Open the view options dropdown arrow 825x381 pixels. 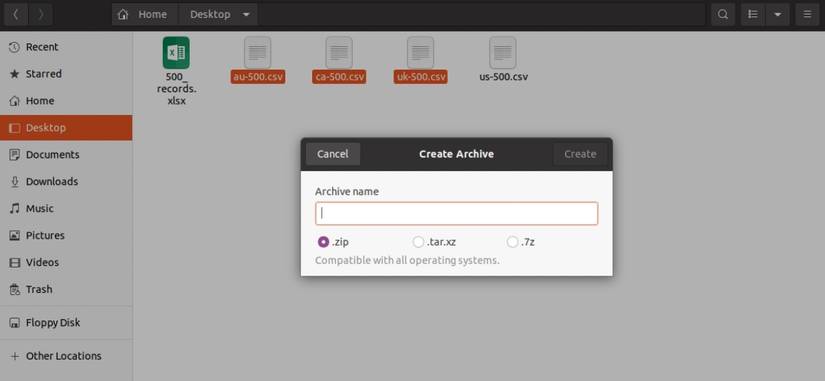click(x=778, y=14)
